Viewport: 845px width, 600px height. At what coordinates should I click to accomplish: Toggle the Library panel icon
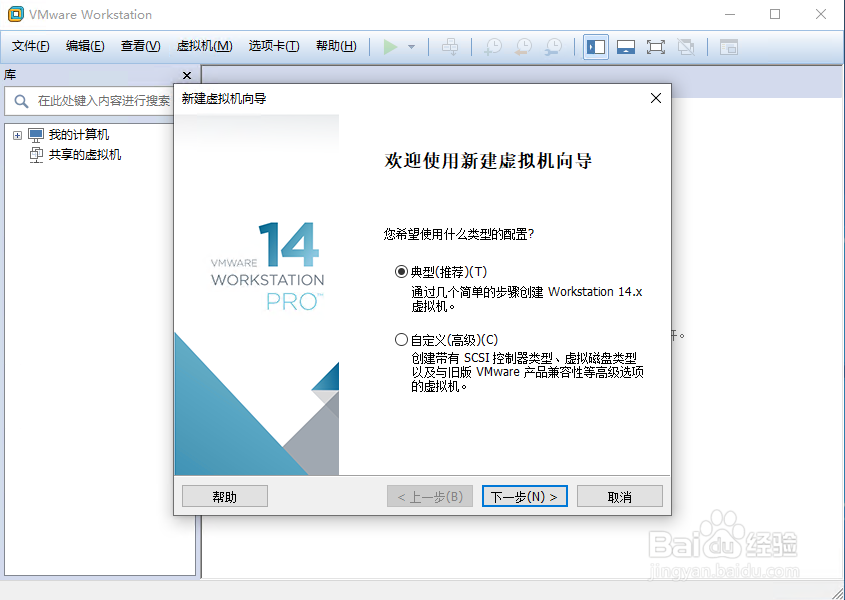tap(595, 46)
